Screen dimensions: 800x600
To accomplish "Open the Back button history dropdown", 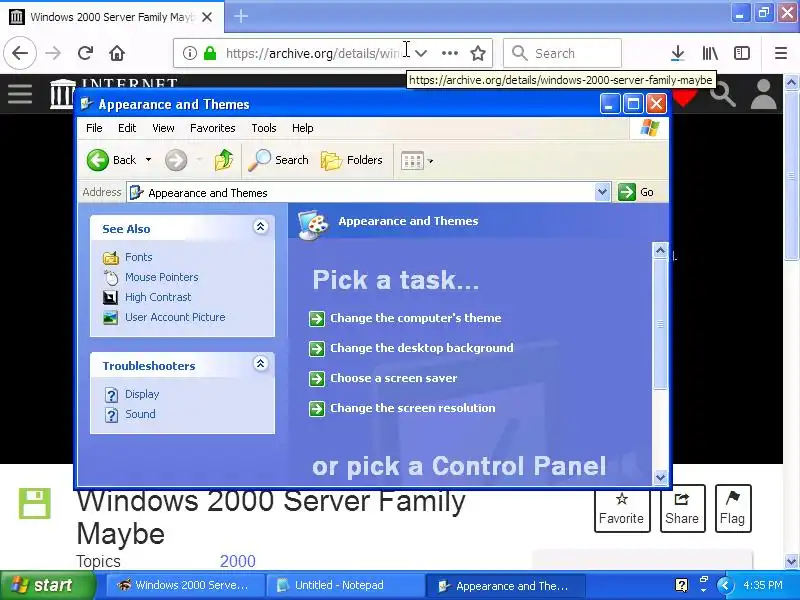I will click(x=148, y=160).
